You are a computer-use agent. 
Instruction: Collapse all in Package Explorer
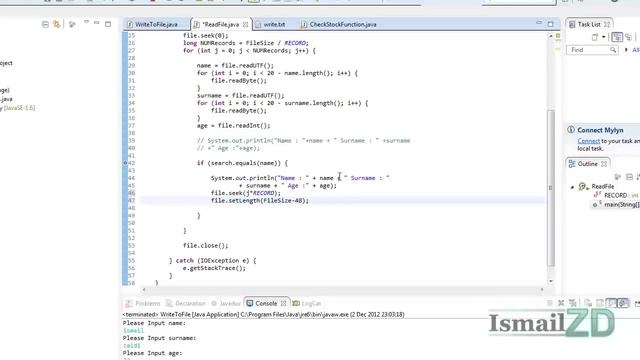tap(45, 24)
